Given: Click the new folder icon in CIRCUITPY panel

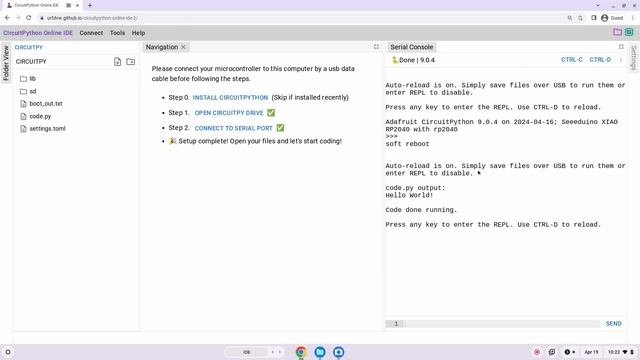Looking at the screenshot, I should pyautogui.click(x=131, y=62).
